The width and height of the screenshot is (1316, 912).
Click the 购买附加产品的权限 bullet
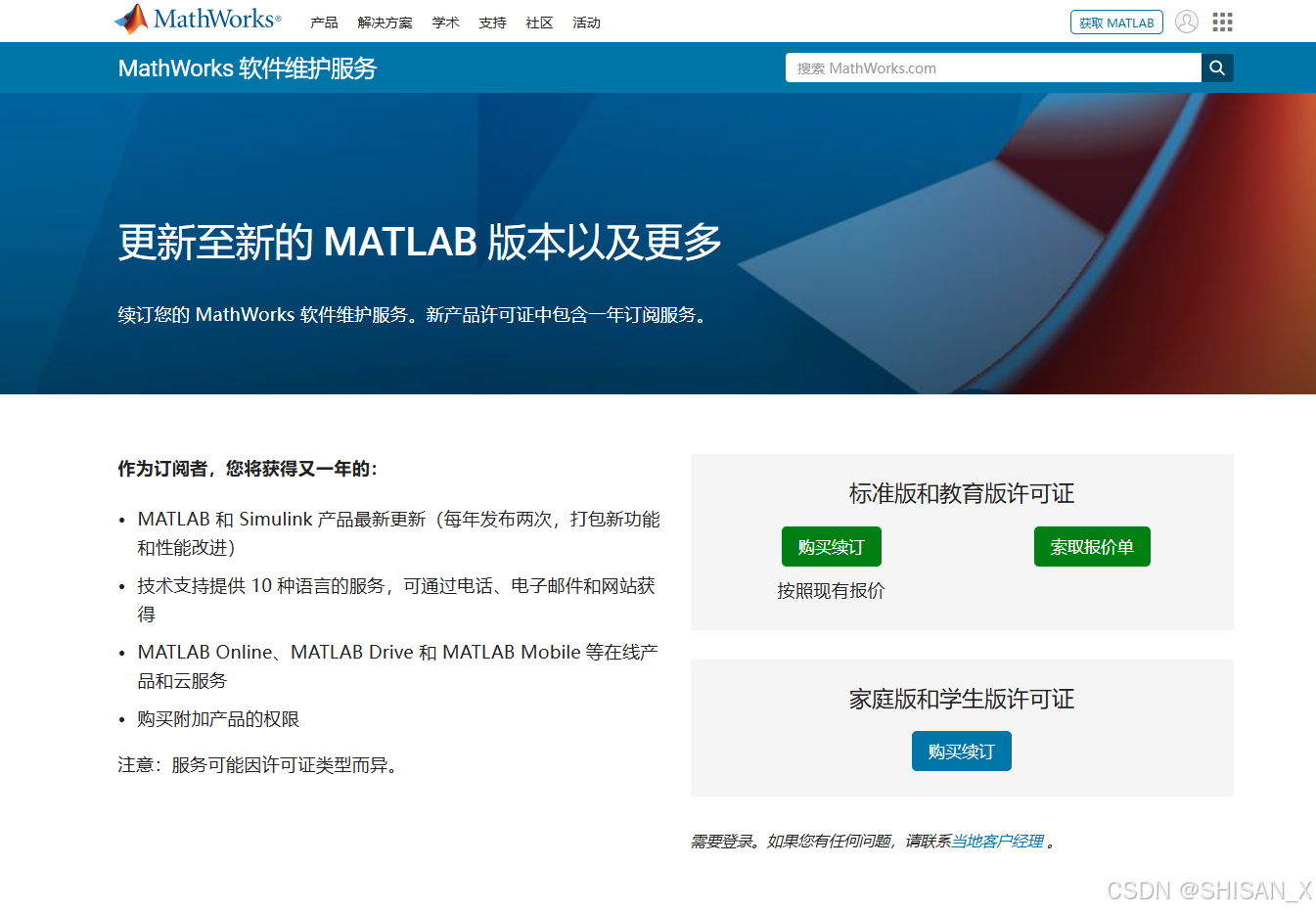pyautogui.click(x=218, y=719)
